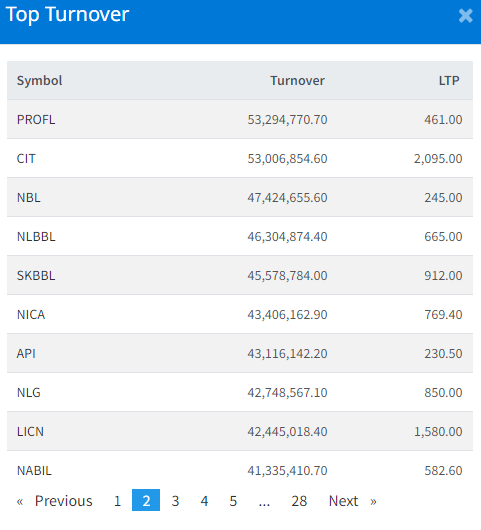Select the active page 2 button
The height and width of the screenshot is (530, 481).
pyautogui.click(x=146, y=500)
